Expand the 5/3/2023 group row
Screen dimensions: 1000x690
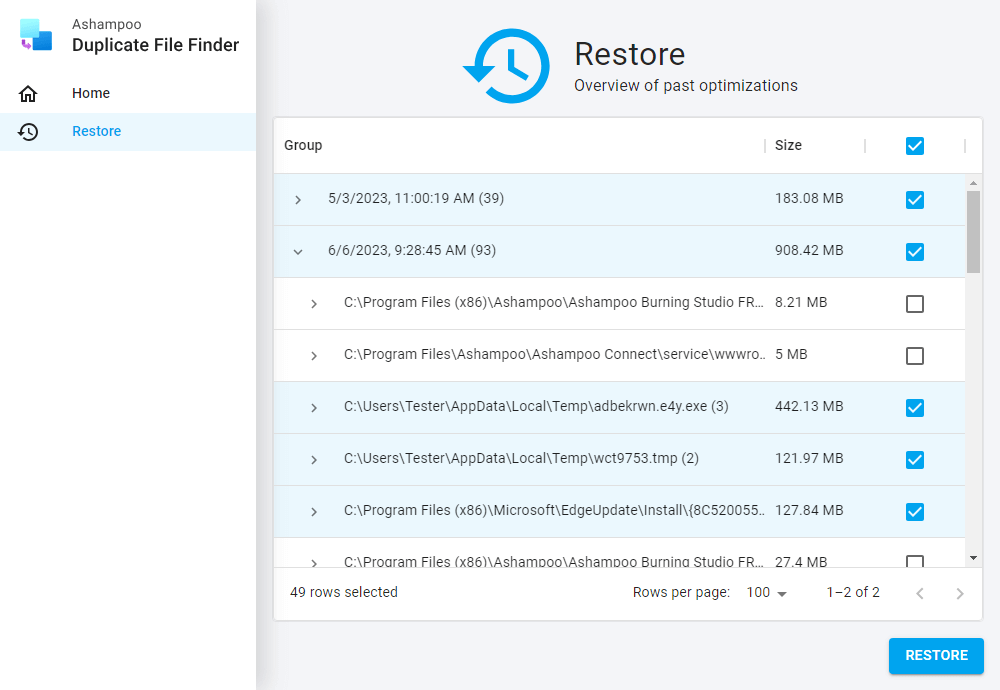pyautogui.click(x=297, y=199)
